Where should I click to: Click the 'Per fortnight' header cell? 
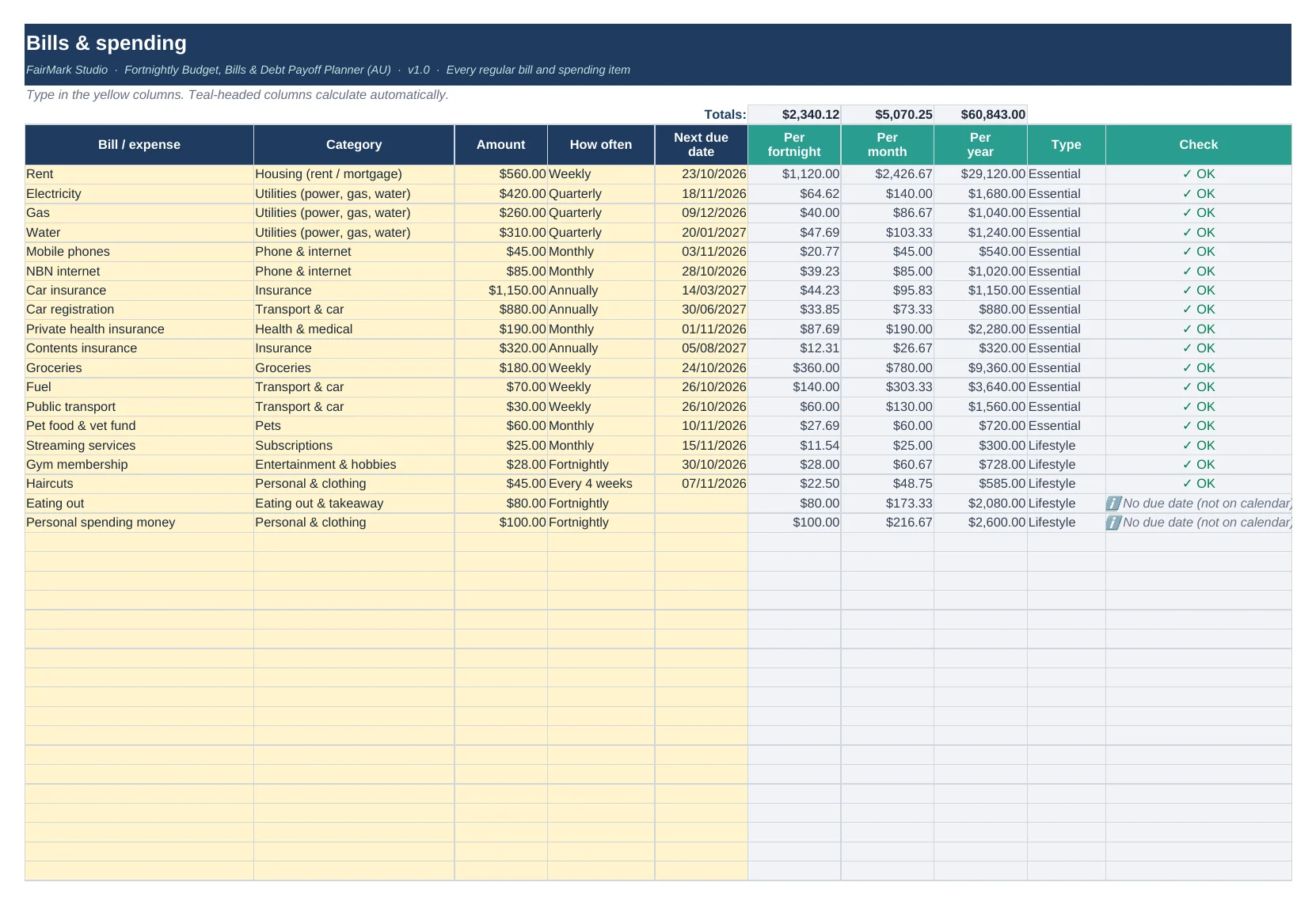794,145
